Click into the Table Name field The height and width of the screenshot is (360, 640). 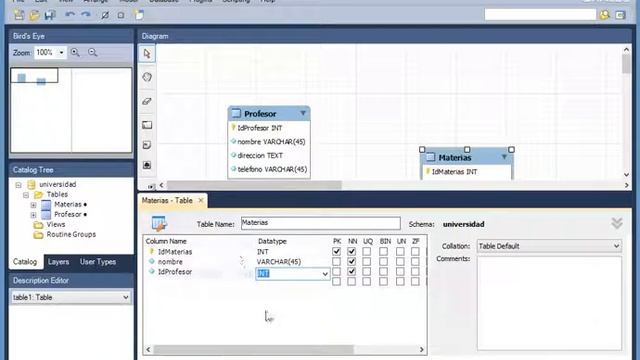tap(320, 223)
